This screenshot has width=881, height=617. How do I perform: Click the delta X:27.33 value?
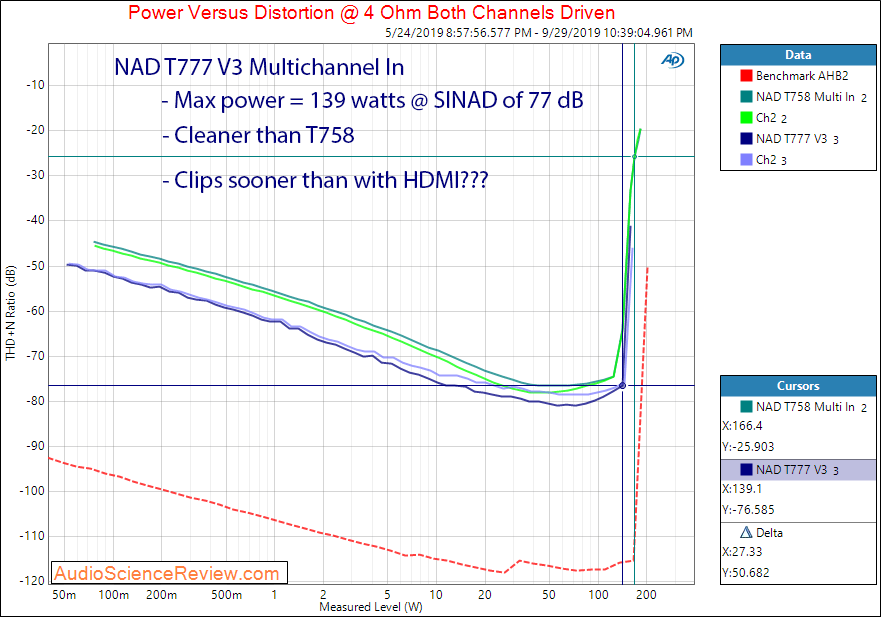742,552
